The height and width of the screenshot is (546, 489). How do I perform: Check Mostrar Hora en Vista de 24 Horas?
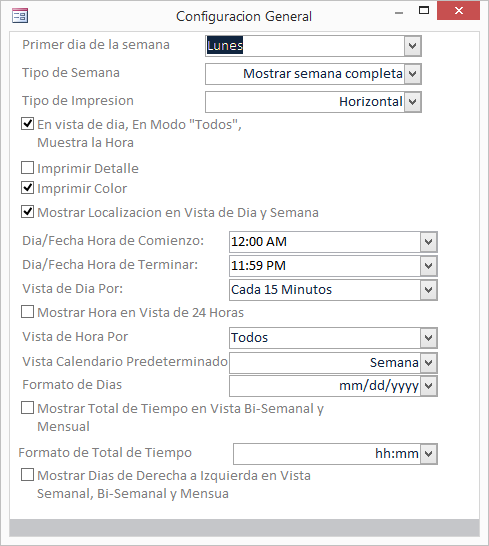(28, 312)
